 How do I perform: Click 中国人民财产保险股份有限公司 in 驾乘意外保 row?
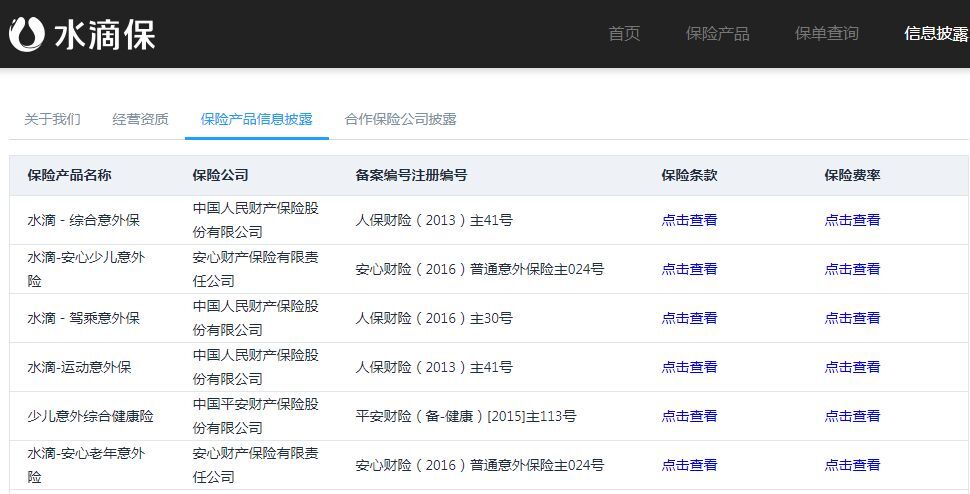point(255,318)
